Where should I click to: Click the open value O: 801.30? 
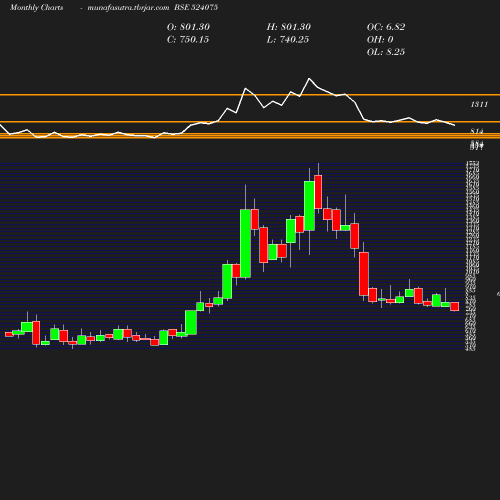(x=188, y=27)
